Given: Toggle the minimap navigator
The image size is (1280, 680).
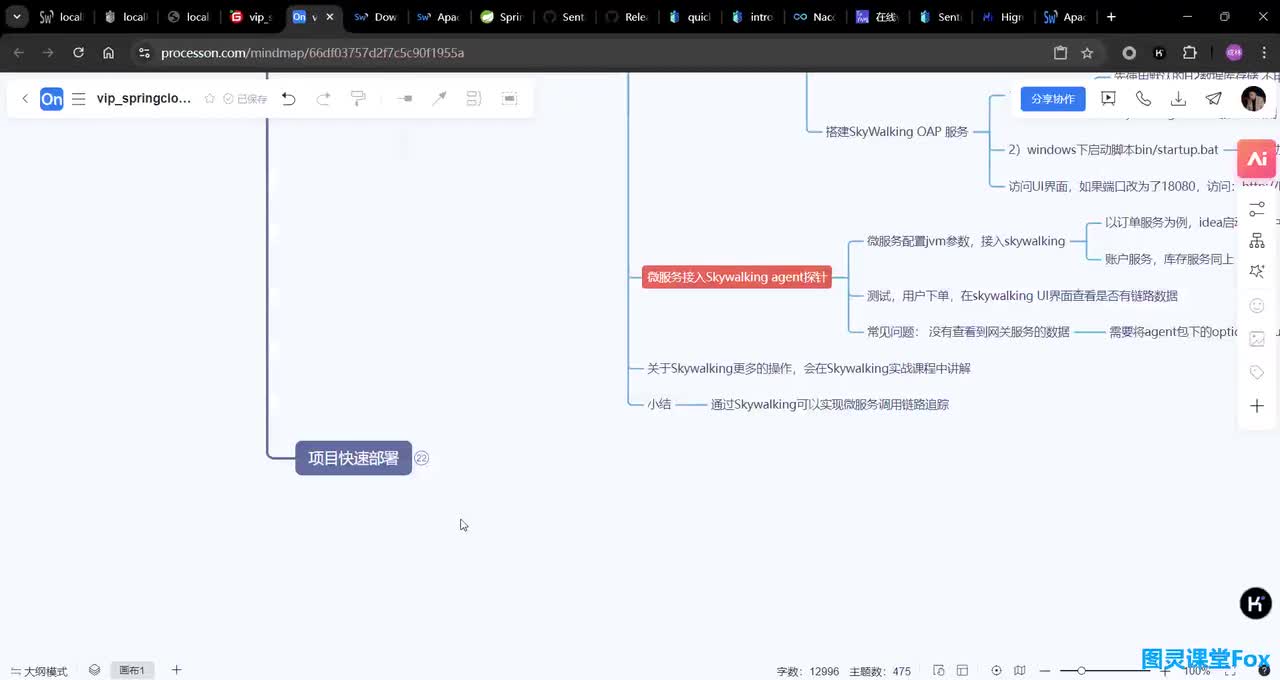Looking at the screenshot, I should point(1020,670).
